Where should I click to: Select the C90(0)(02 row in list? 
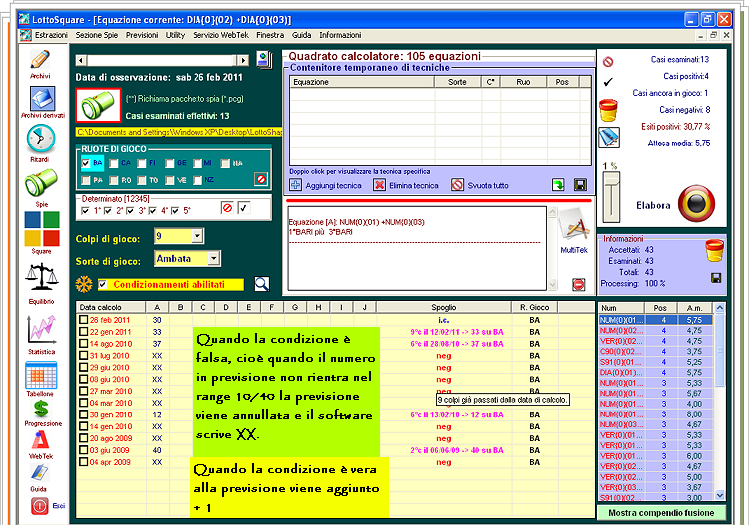(656, 352)
